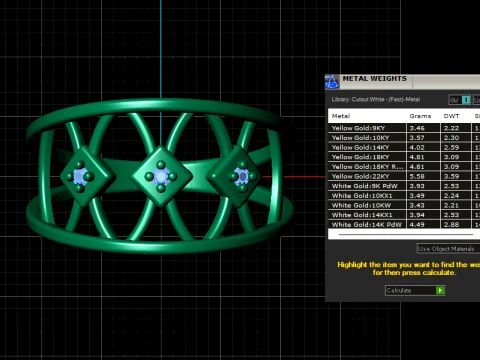
Task: Sort by the DWT column header
Action: [451, 116]
